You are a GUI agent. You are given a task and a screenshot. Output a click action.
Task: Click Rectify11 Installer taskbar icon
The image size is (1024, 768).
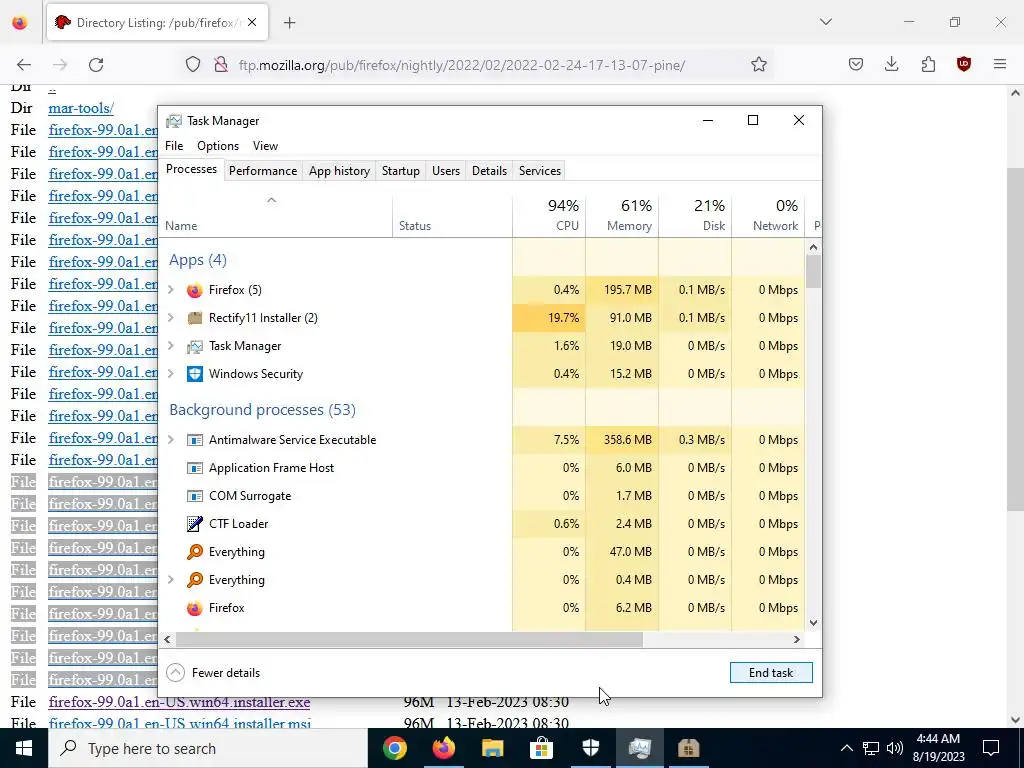click(x=688, y=748)
